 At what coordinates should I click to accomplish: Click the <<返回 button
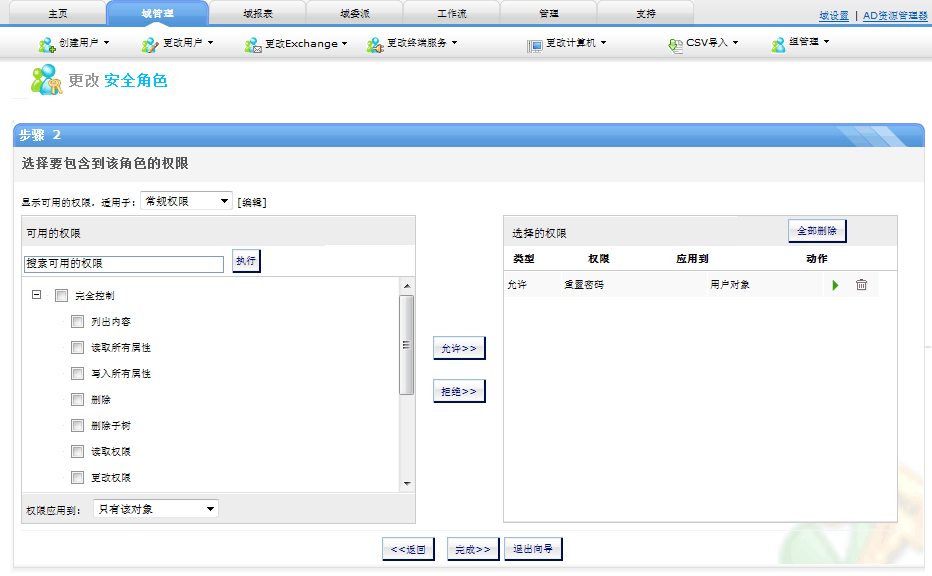(x=408, y=549)
